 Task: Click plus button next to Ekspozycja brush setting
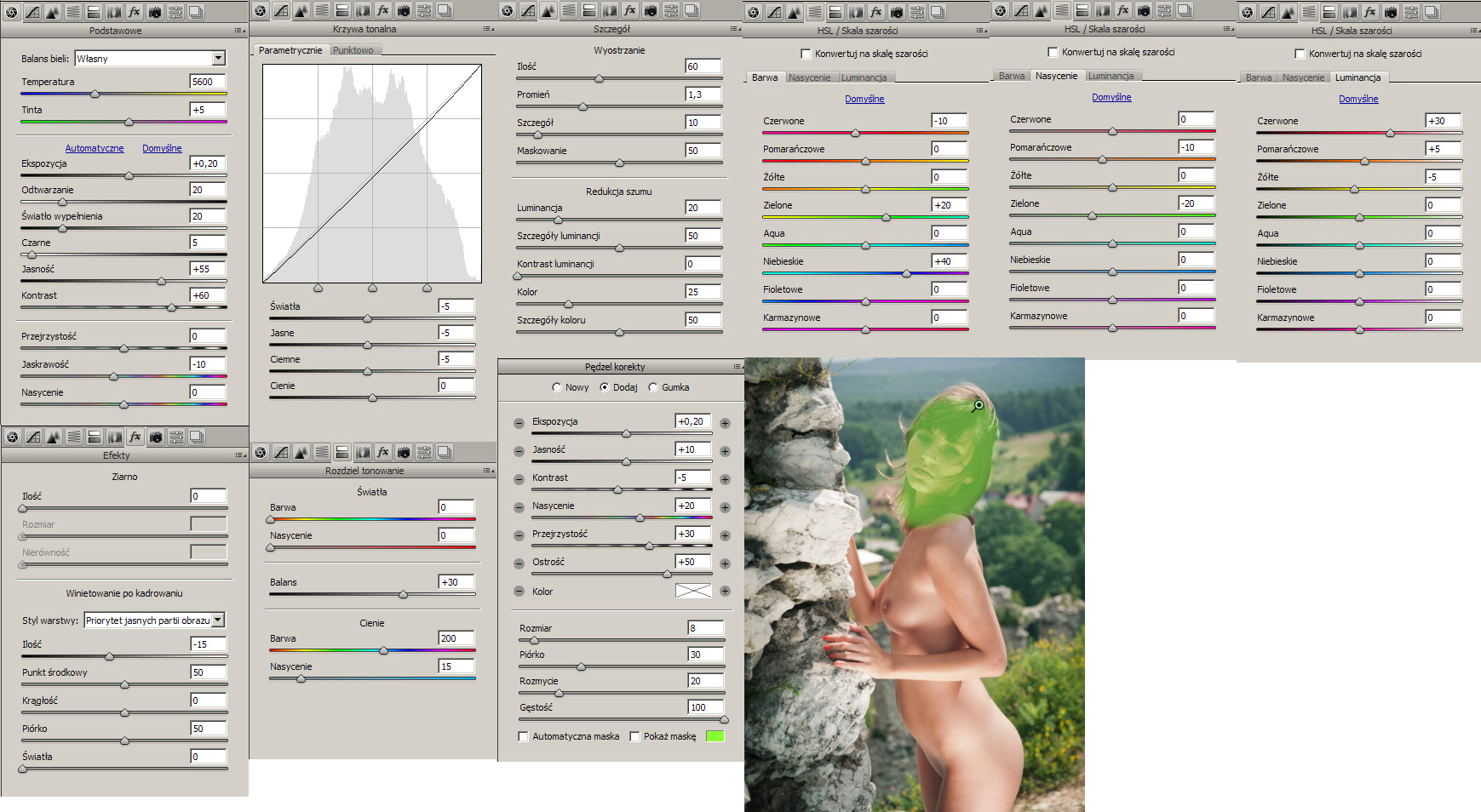(725, 423)
